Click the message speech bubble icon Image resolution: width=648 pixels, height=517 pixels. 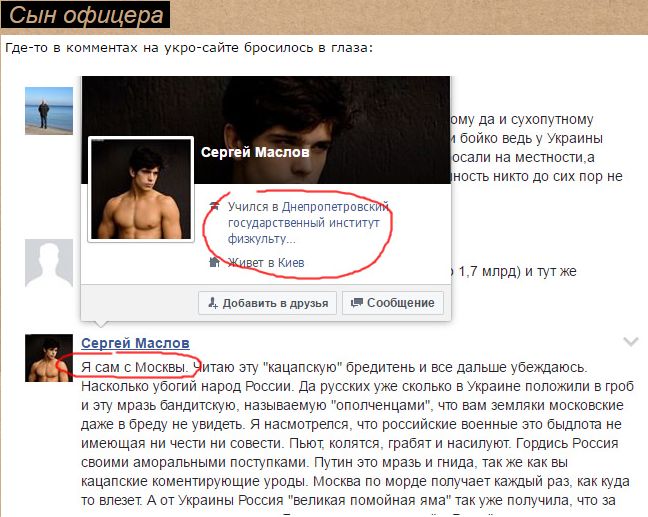pyautogui.click(x=357, y=303)
